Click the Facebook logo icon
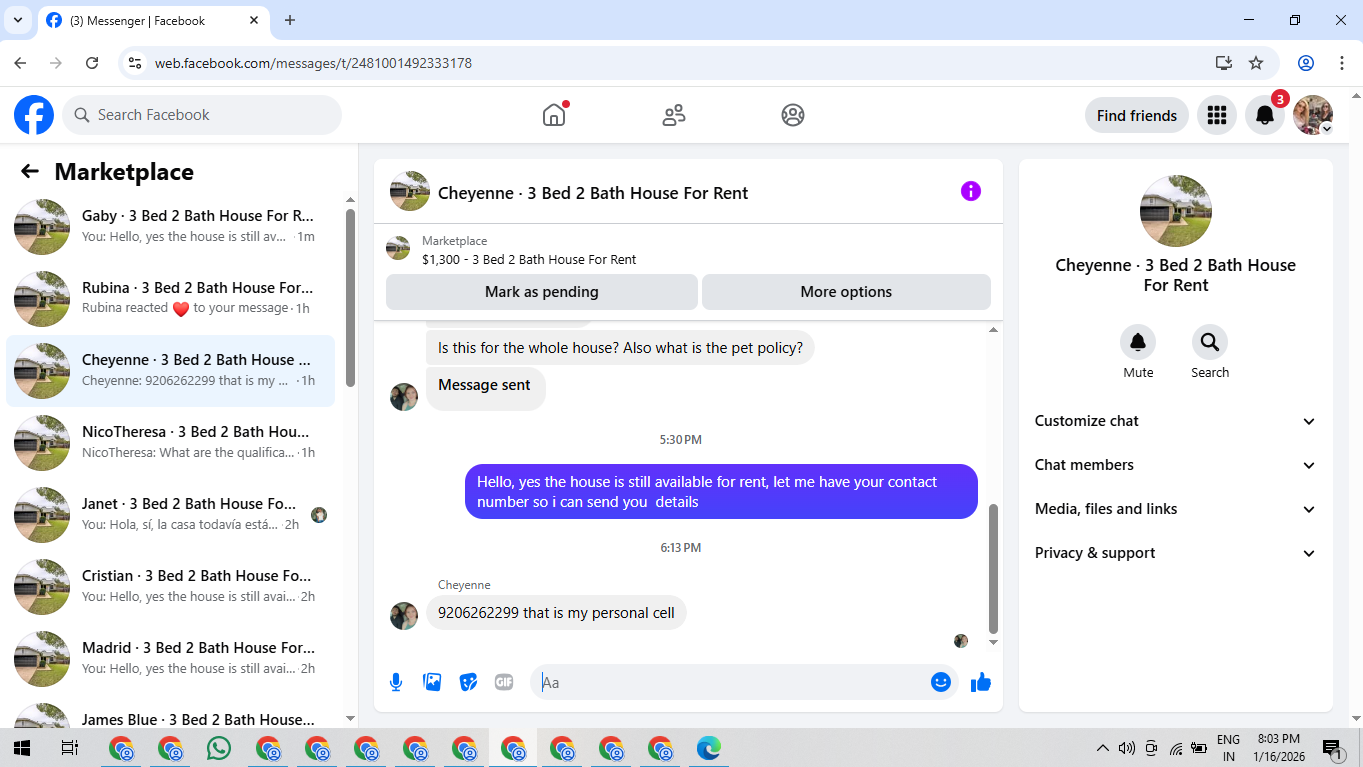Image resolution: width=1363 pixels, height=767 pixels. (34, 115)
